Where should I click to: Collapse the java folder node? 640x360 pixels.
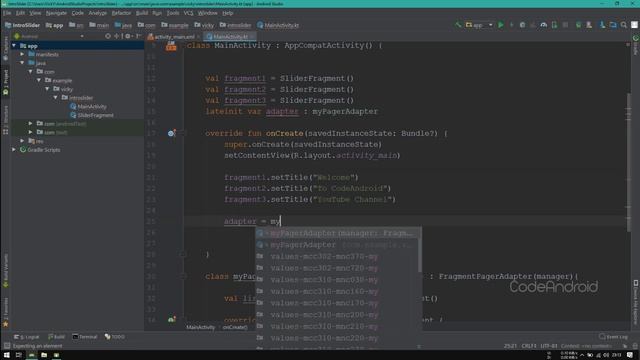(x=22, y=63)
